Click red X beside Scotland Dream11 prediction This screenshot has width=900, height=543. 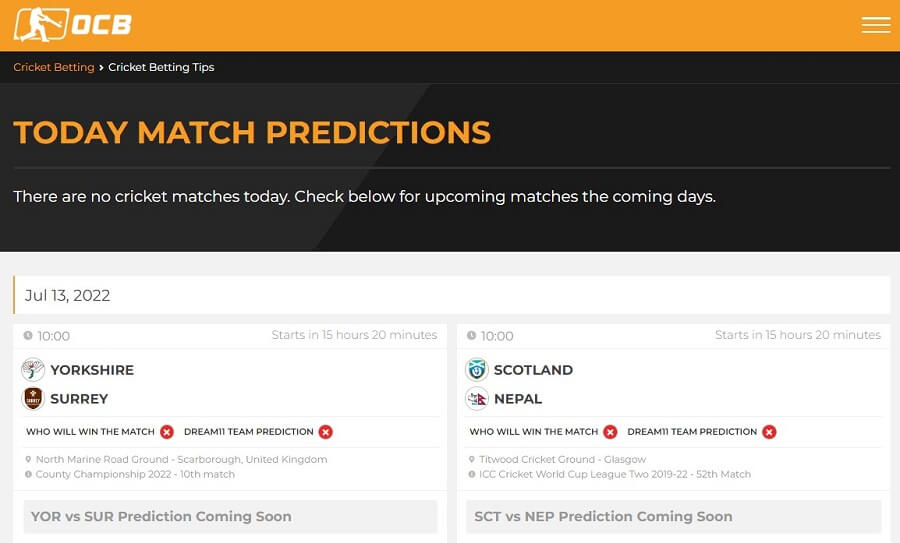tap(769, 432)
